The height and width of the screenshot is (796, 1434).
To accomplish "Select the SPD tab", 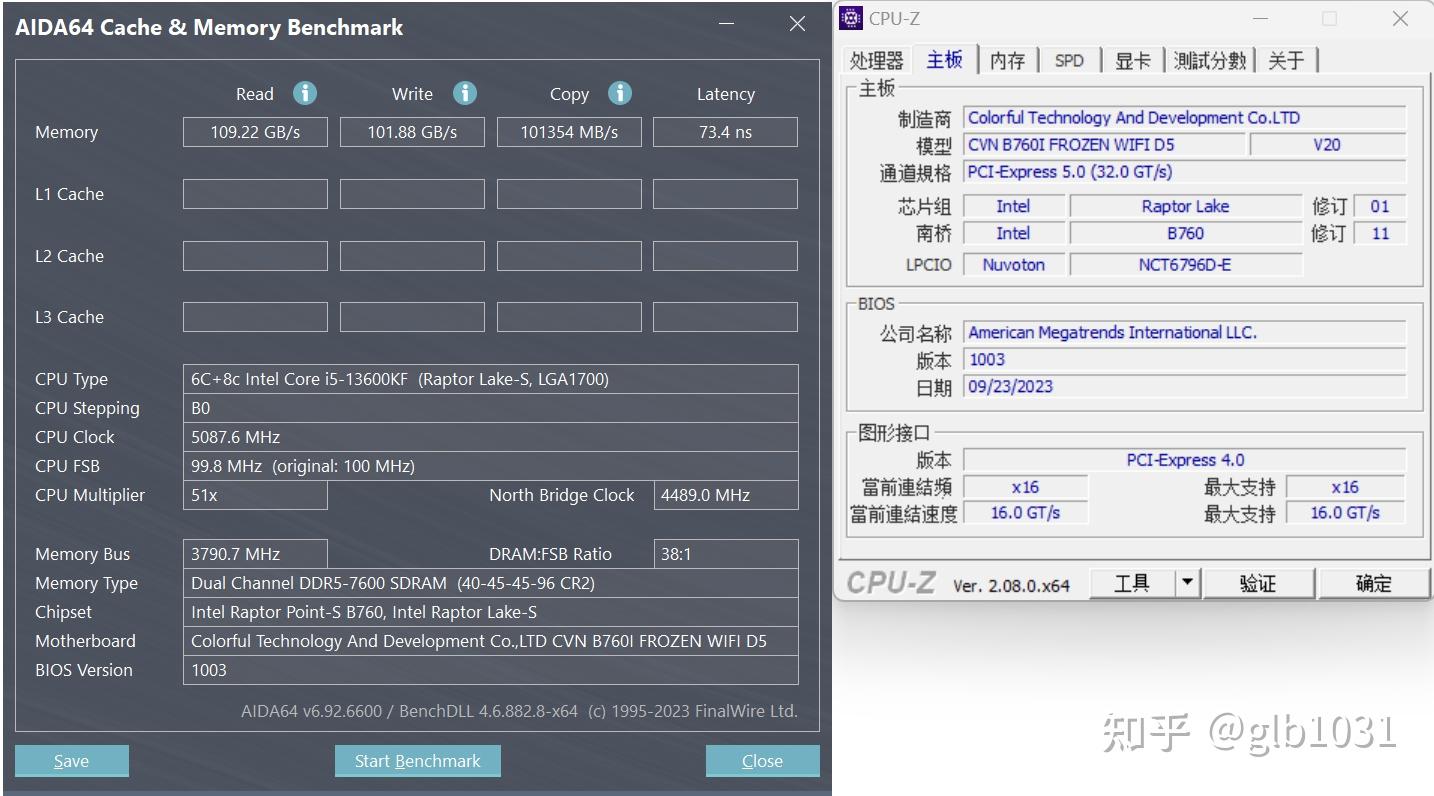I will (1069, 60).
